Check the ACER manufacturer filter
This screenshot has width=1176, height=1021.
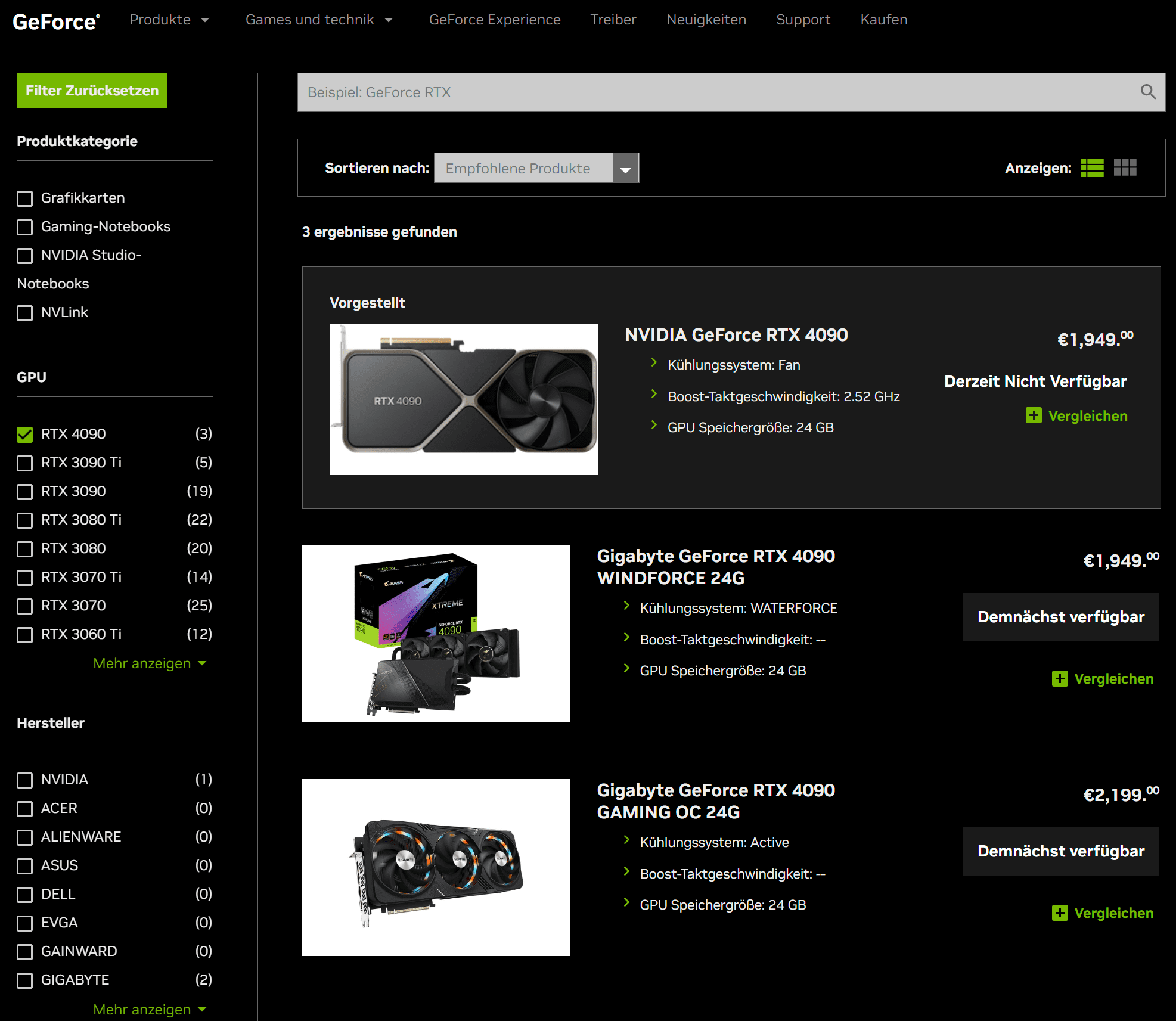[x=24, y=809]
